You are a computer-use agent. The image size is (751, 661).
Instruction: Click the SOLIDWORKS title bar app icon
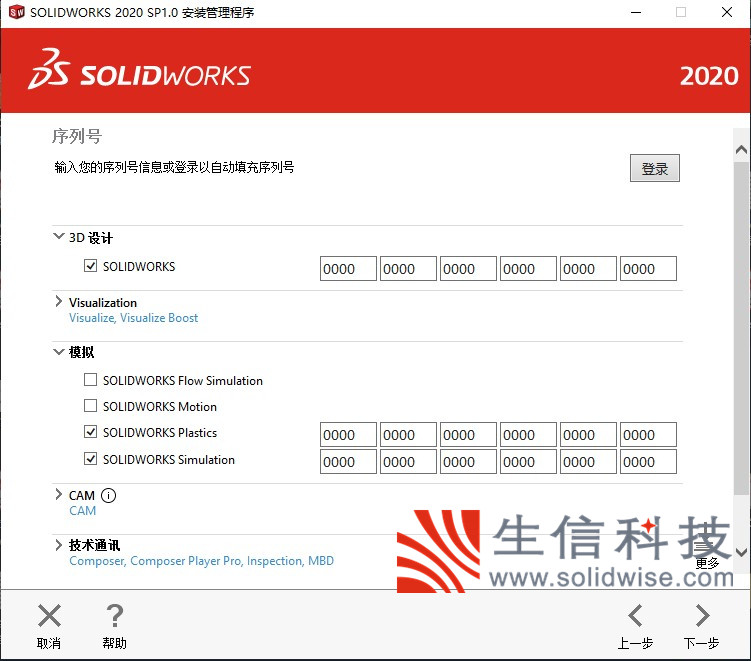pos(16,12)
